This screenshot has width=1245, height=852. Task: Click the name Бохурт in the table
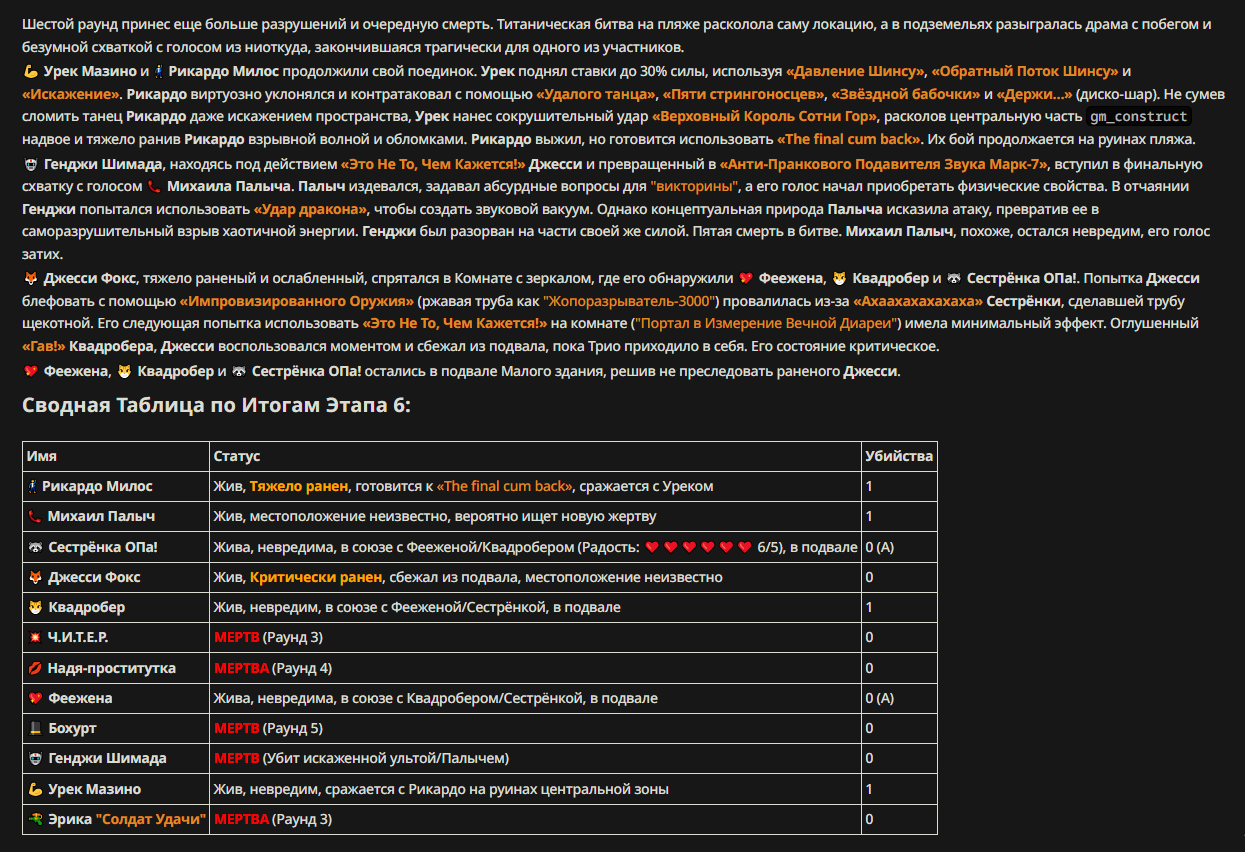click(x=72, y=728)
